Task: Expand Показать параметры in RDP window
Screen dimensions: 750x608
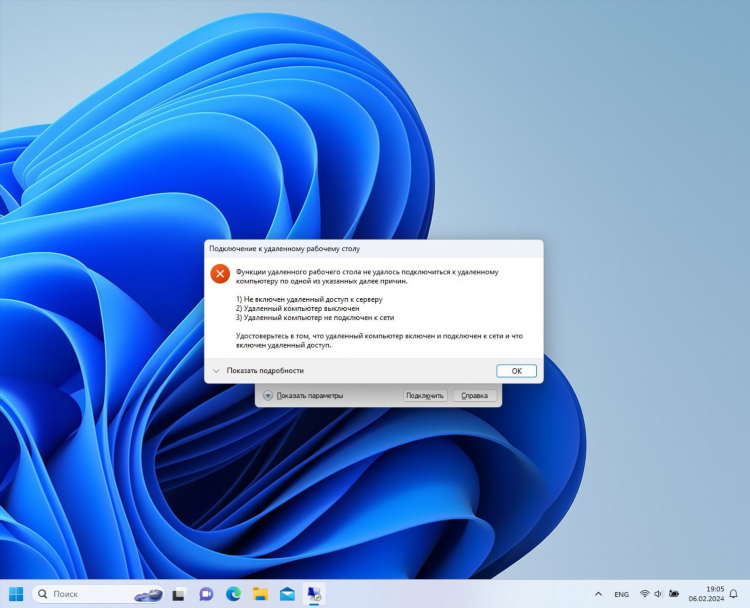Action: 303,396
